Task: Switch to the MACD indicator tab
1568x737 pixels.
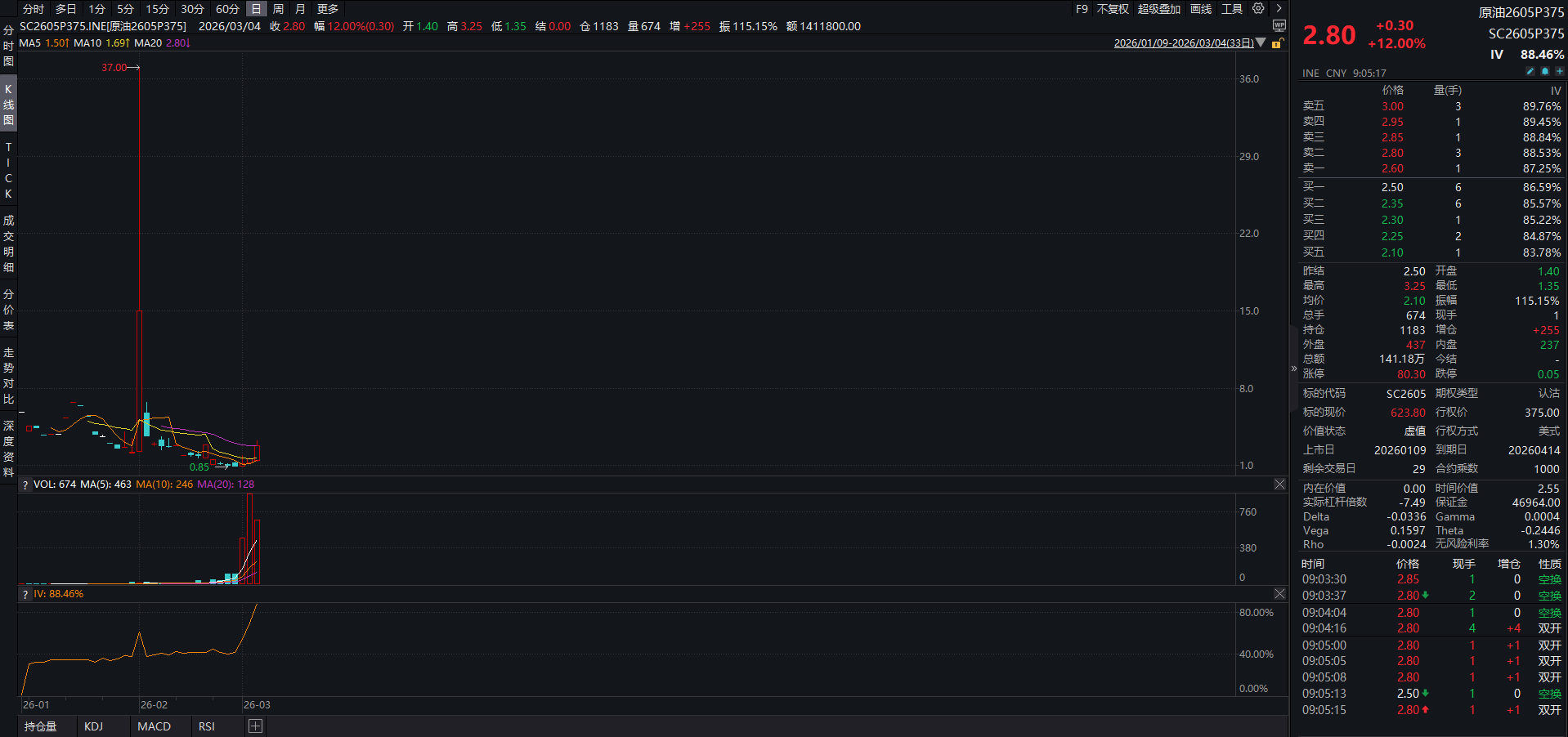Action: pos(154,726)
